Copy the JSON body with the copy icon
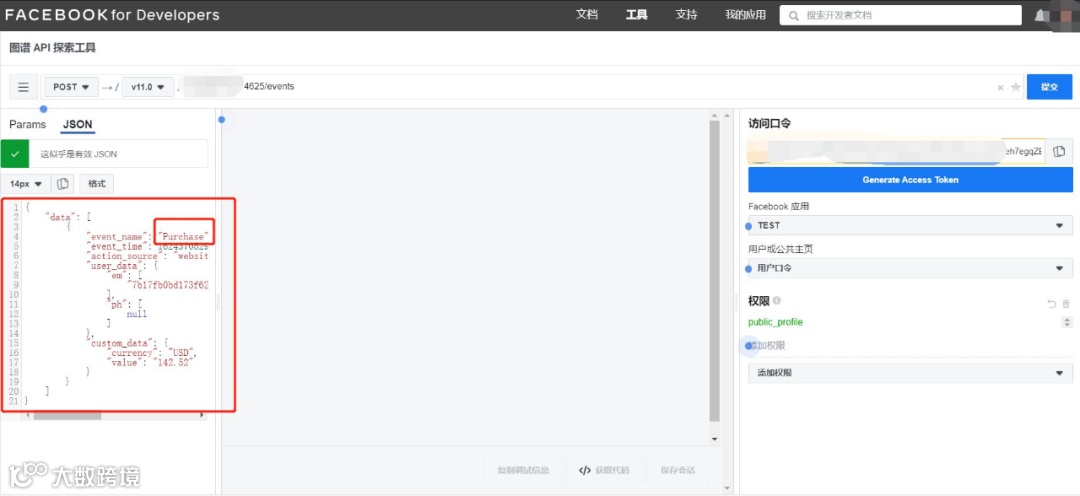 tap(63, 184)
